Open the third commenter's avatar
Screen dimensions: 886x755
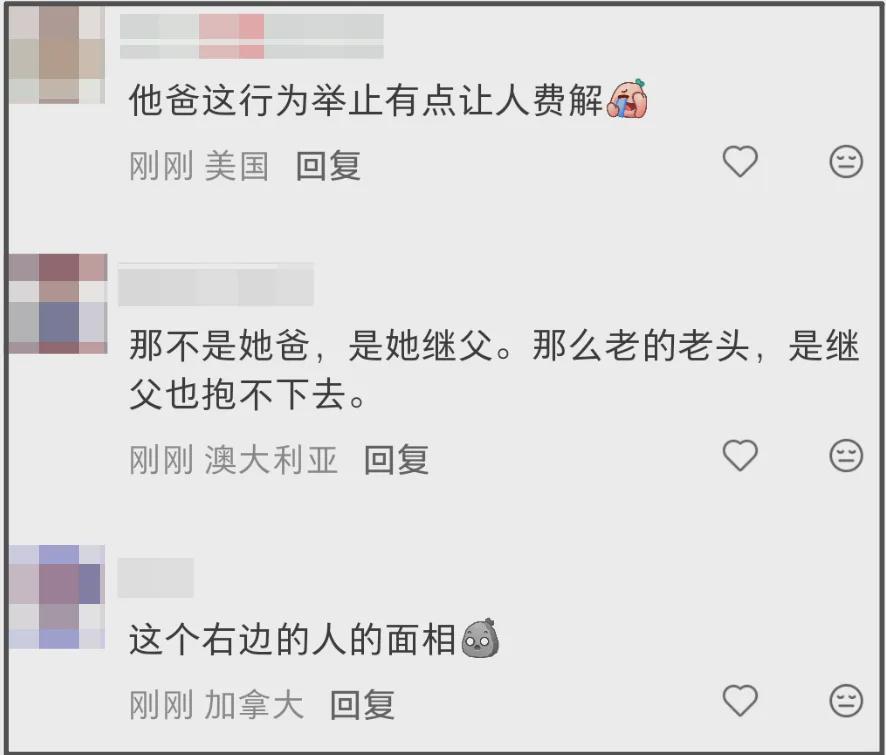[57, 597]
